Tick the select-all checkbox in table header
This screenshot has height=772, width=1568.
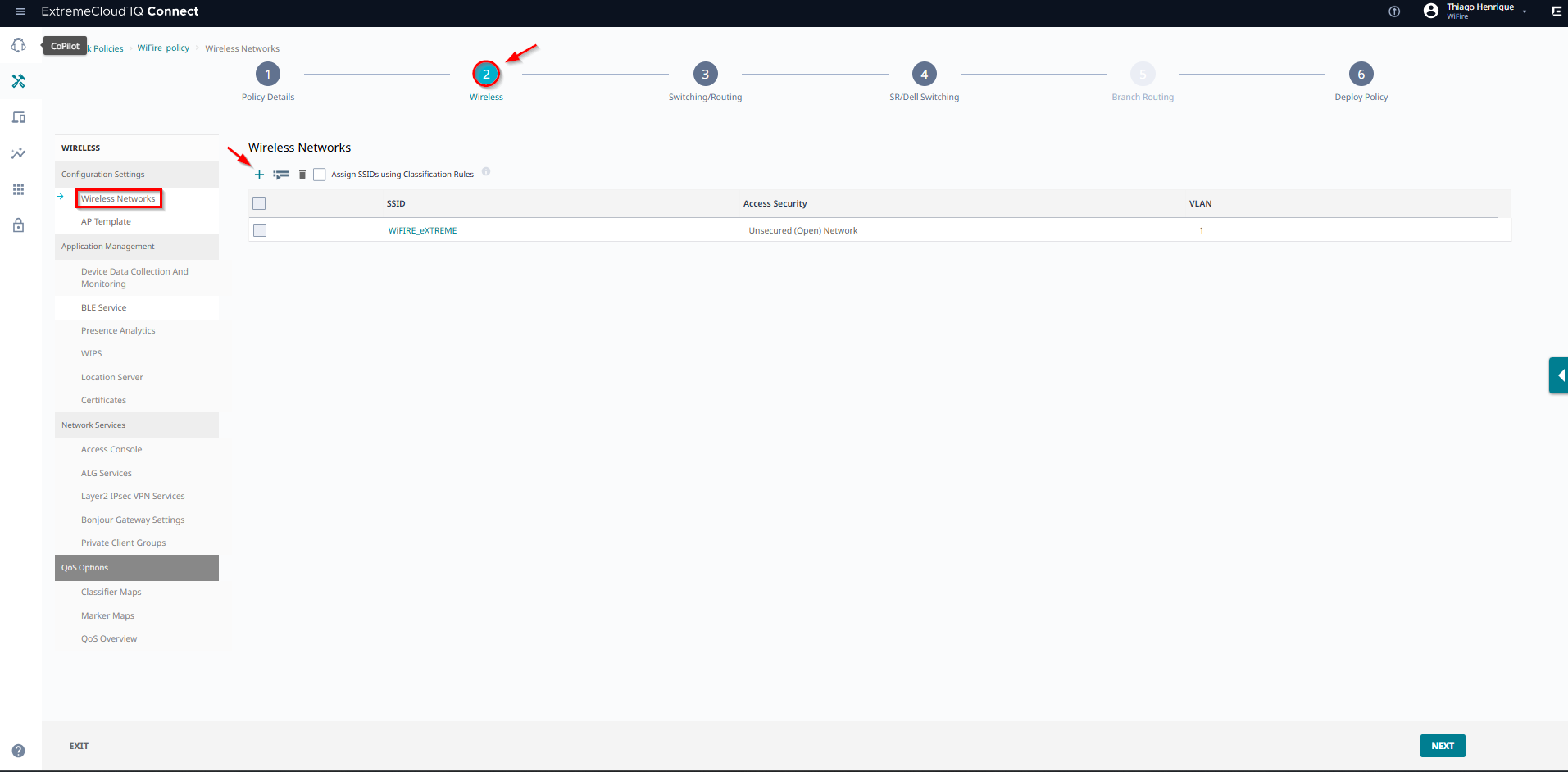pos(259,203)
